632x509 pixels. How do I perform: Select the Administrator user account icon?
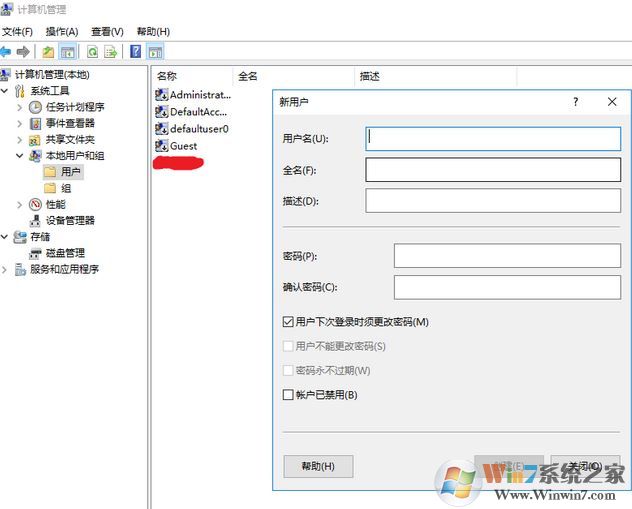(x=162, y=95)
